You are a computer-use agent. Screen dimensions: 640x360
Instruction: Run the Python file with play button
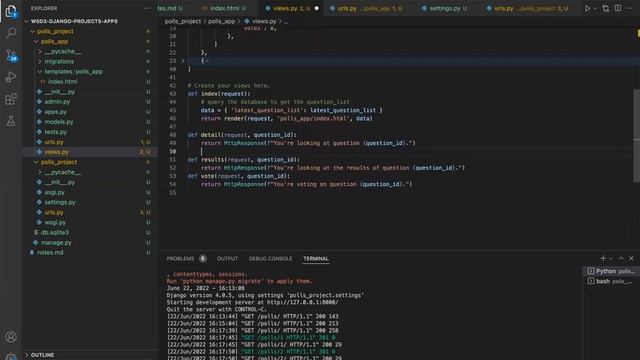[x=587, y=8]
